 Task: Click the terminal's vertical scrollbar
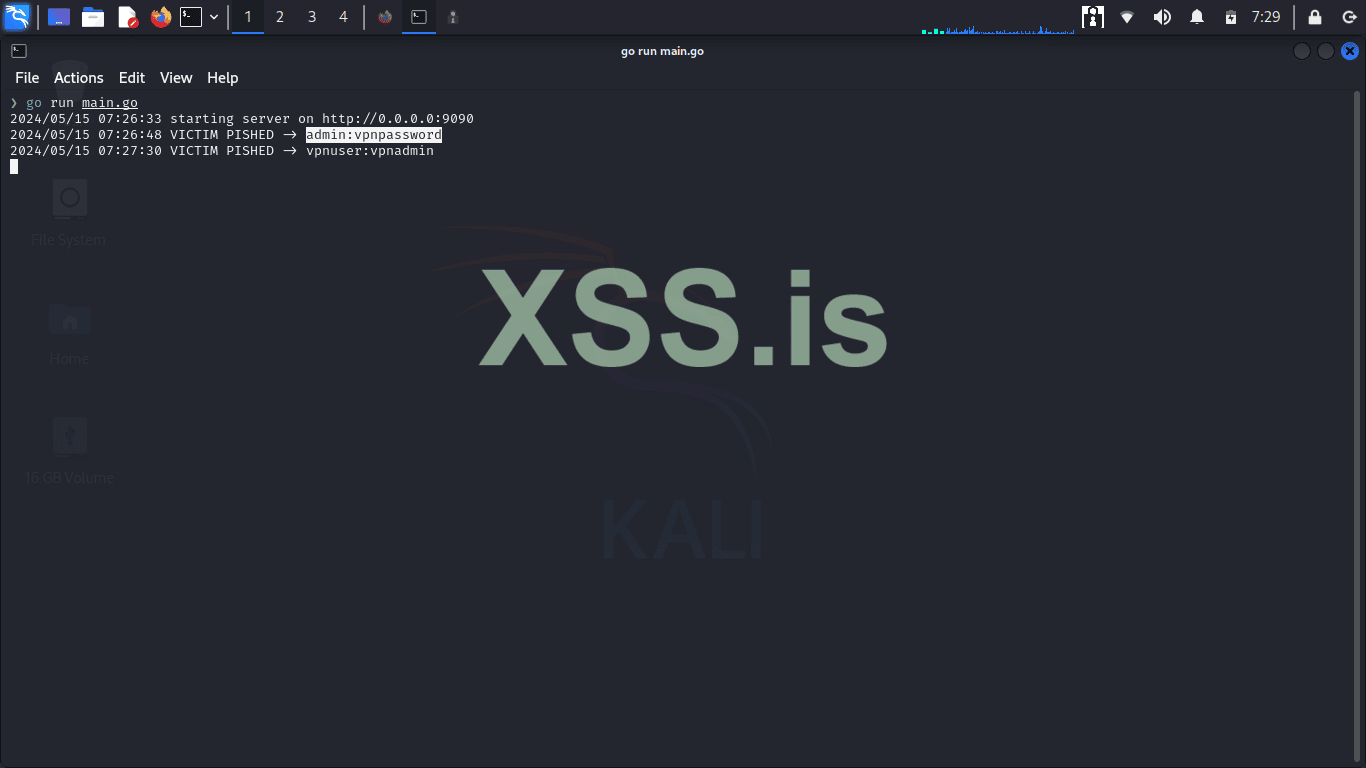tap(1358, 427)
